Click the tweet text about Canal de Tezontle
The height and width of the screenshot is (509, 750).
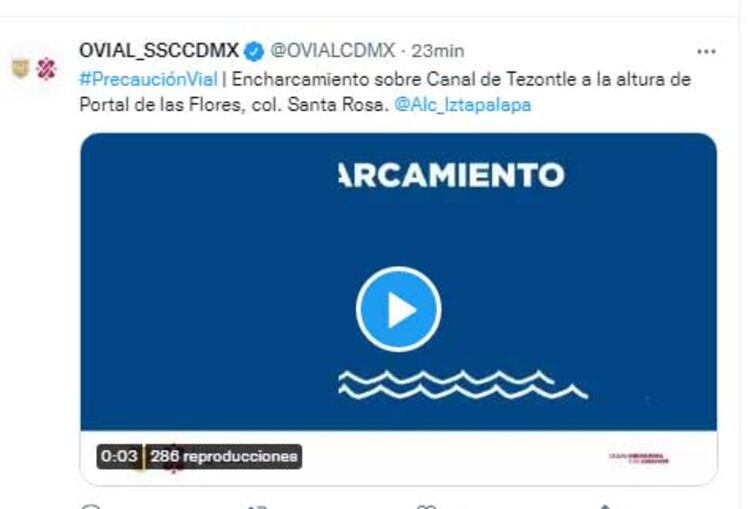[x=385, y=92]
